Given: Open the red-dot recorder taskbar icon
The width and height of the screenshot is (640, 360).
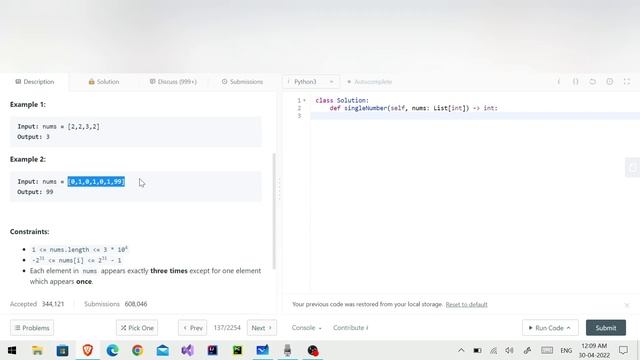Looking at the screenshot, I should pos(313,350).
